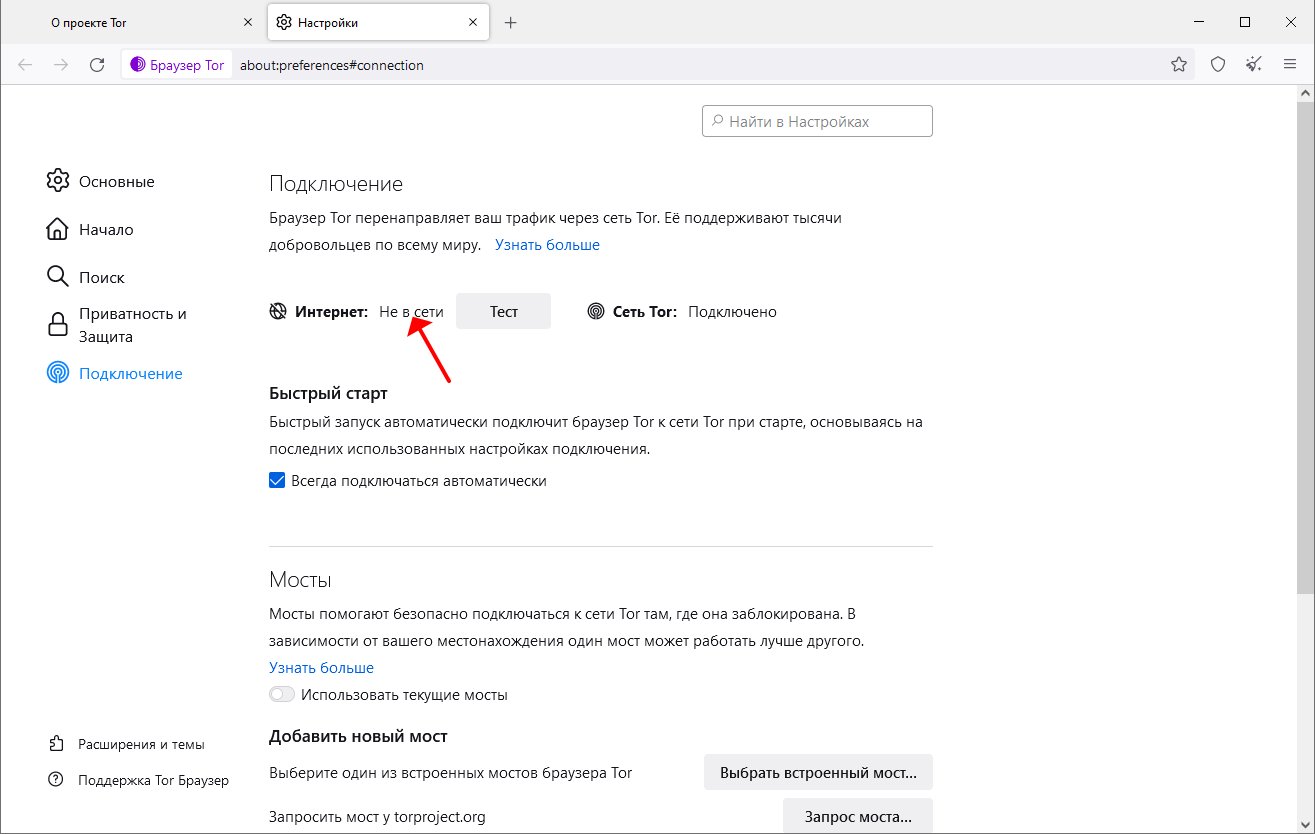This screenshot has width=1315, height=834.
Task: Uncheck 'Всегда подключаться автоматически' checkbox
Action: click(278, 481)
